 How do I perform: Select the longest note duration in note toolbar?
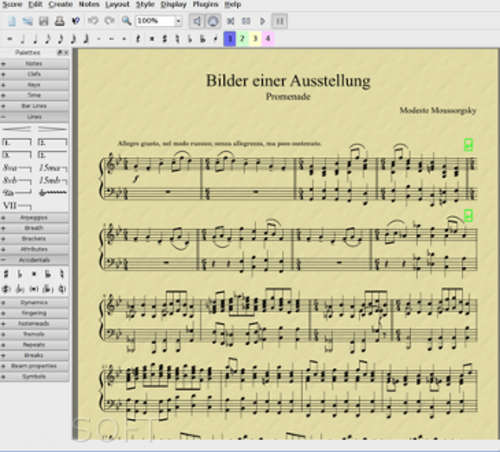click(x=10, y=39)
